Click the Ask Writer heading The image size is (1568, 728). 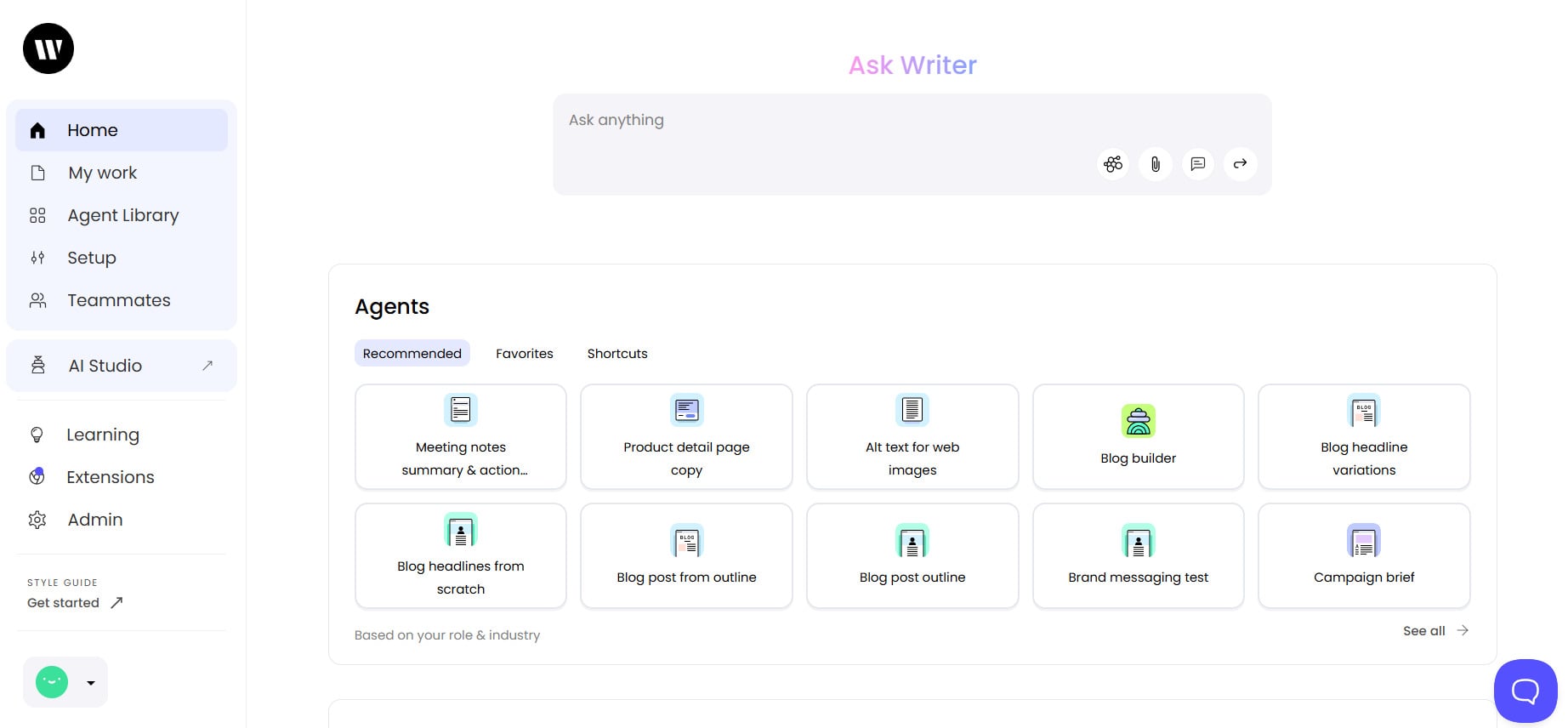pyautogui.click(x=912, y=65)
